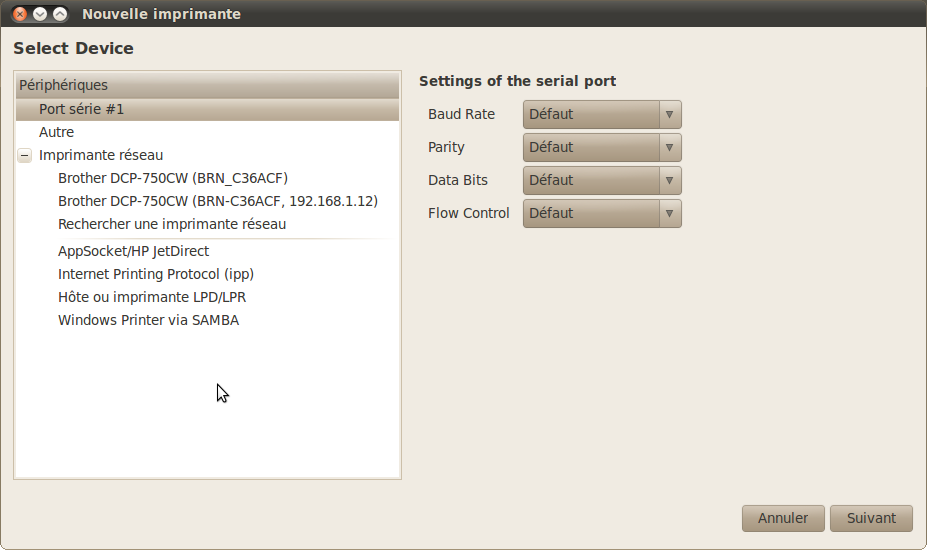927x550 pixels.
Task: Select Port série #1 device
Action: 207,109
